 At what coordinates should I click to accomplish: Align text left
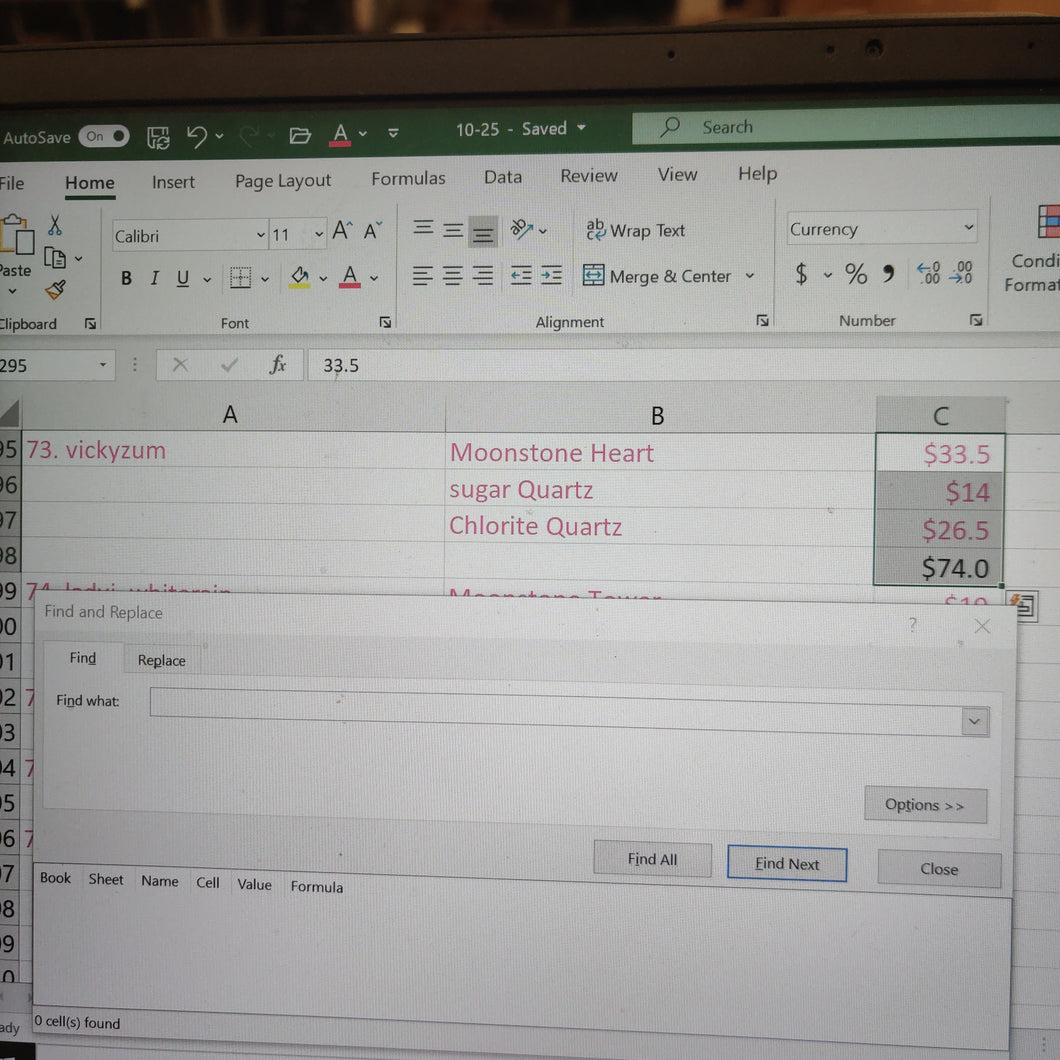click(x=423, y=276)
